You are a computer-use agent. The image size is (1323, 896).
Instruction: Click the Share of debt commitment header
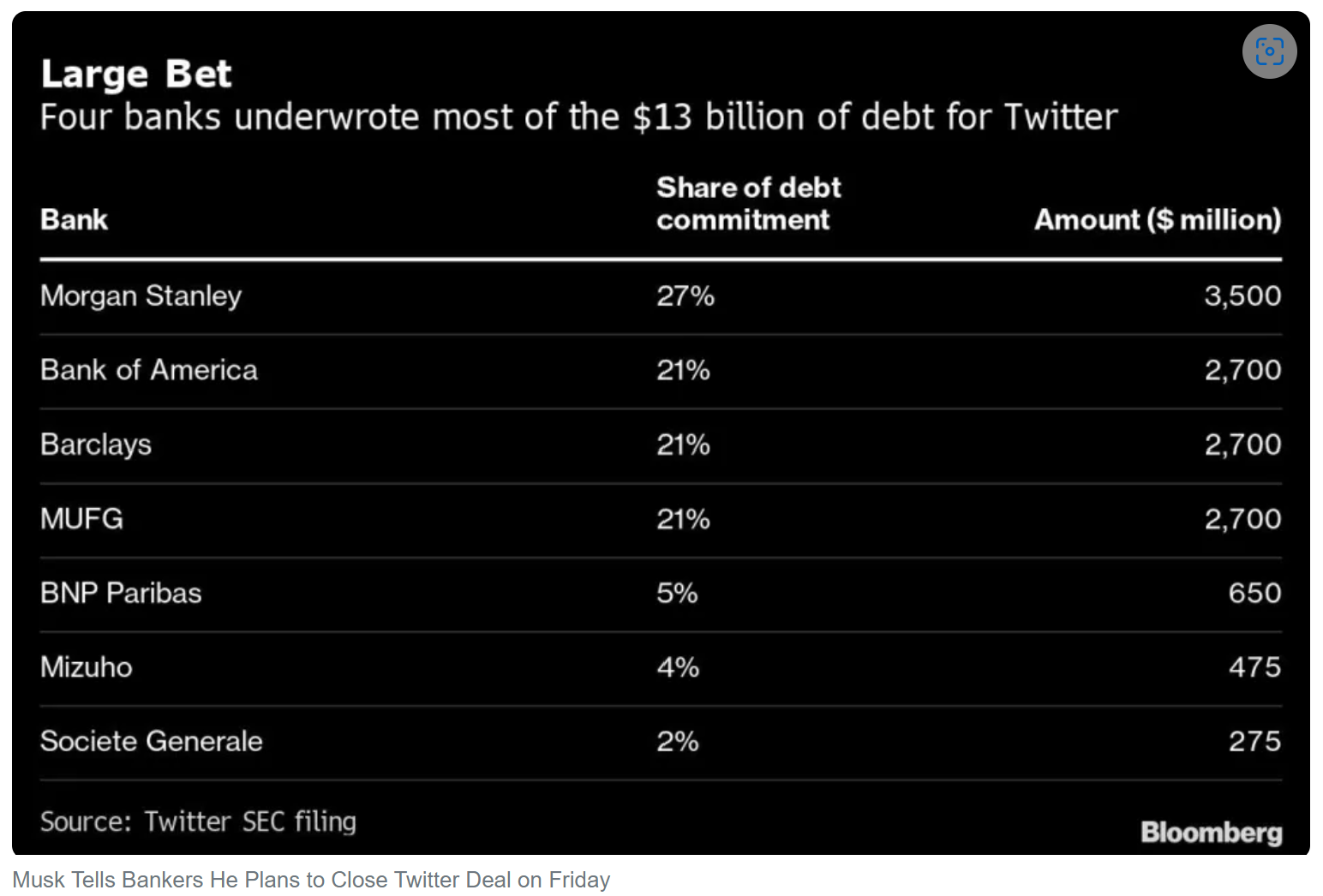coord(749,204)
